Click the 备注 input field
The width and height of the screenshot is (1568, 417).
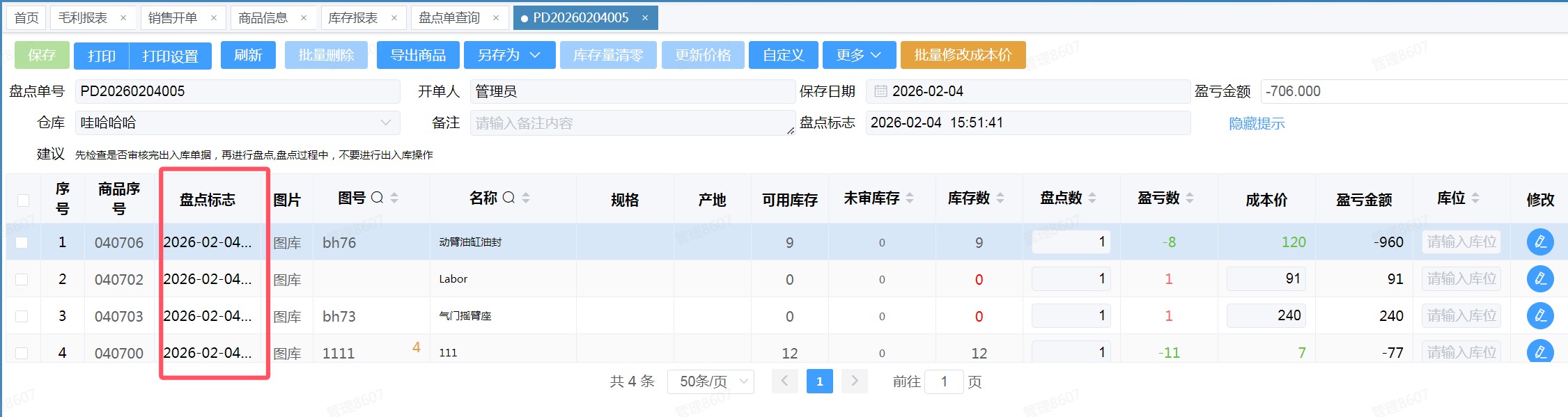[x=632, y=123]
